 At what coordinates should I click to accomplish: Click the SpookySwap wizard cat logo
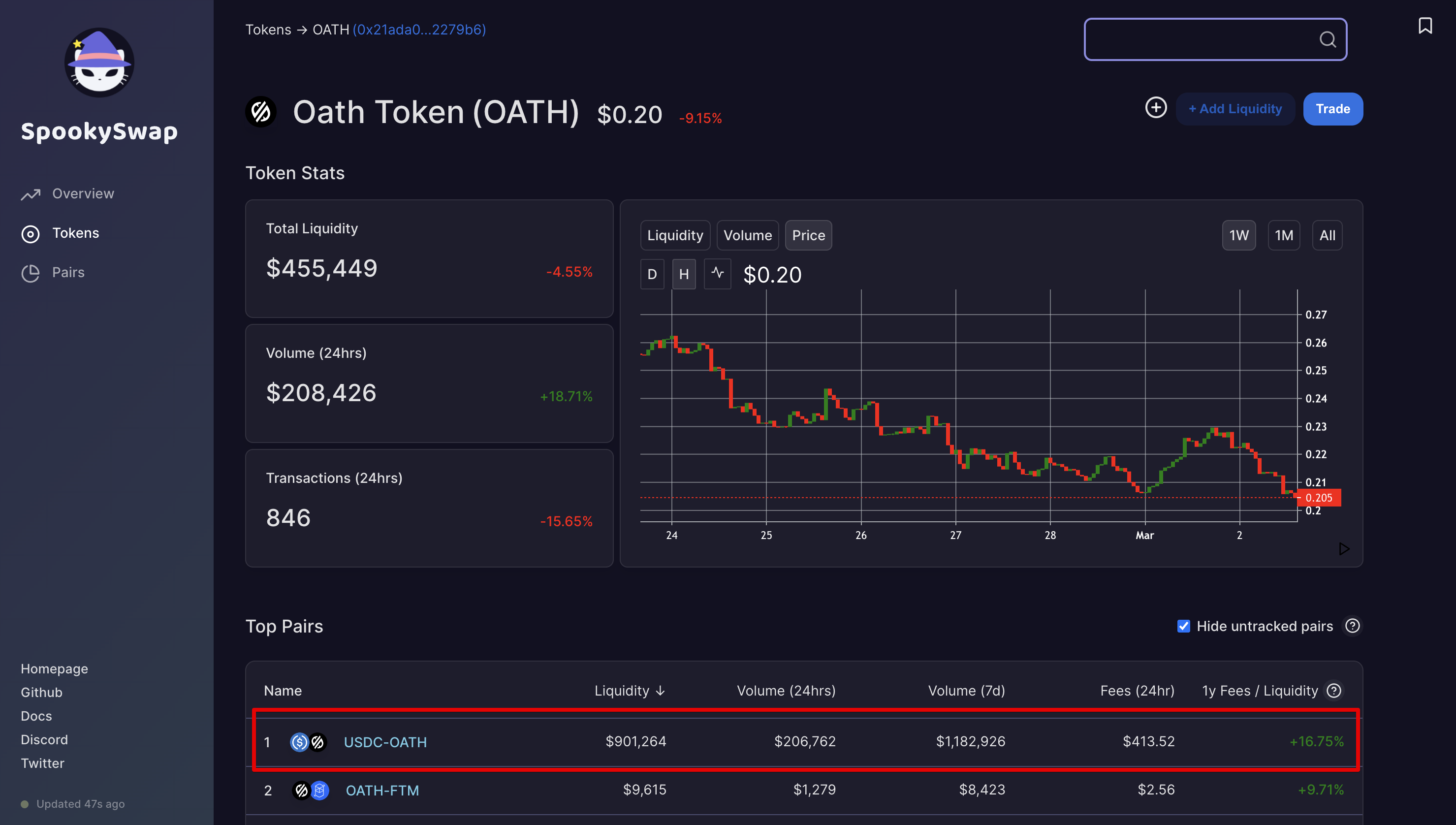[x=99, y=63]
